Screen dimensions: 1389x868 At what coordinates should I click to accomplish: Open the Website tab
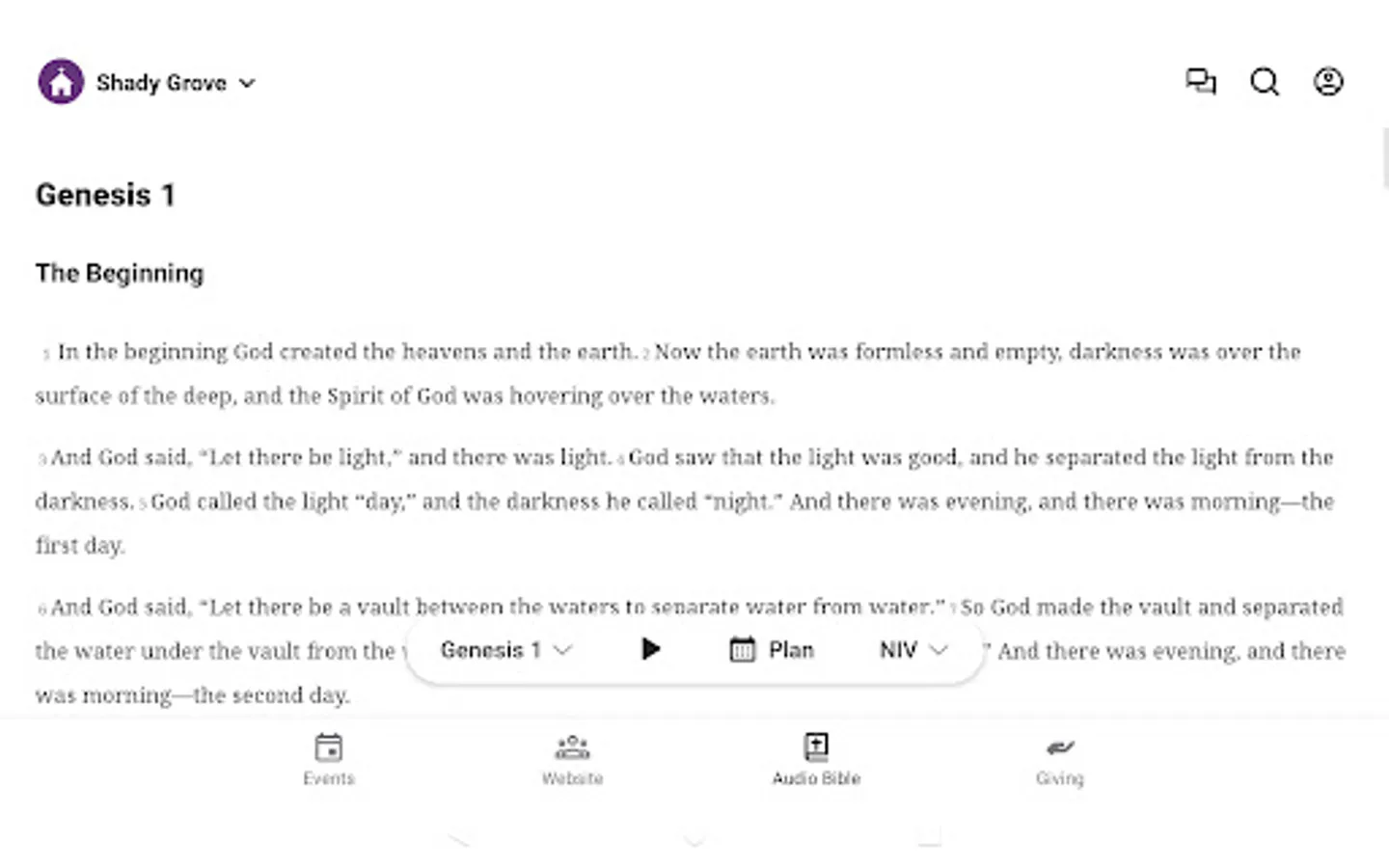click(x=572, y=760)
